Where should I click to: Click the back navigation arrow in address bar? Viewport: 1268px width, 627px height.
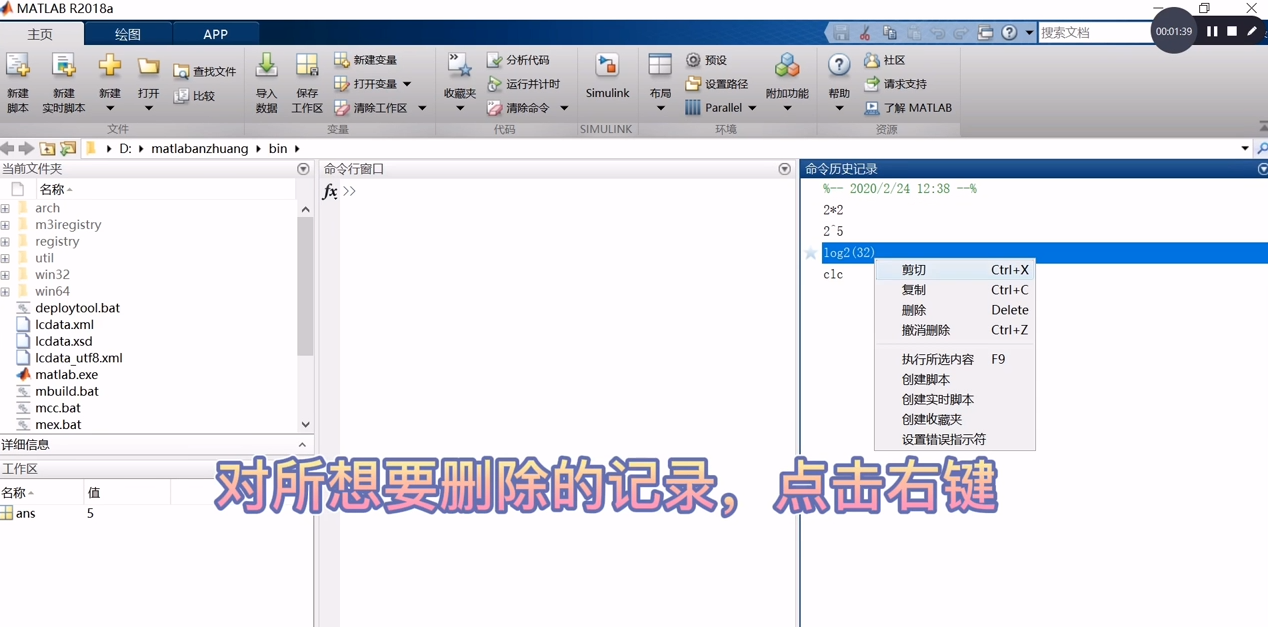(x=8, y=149)
